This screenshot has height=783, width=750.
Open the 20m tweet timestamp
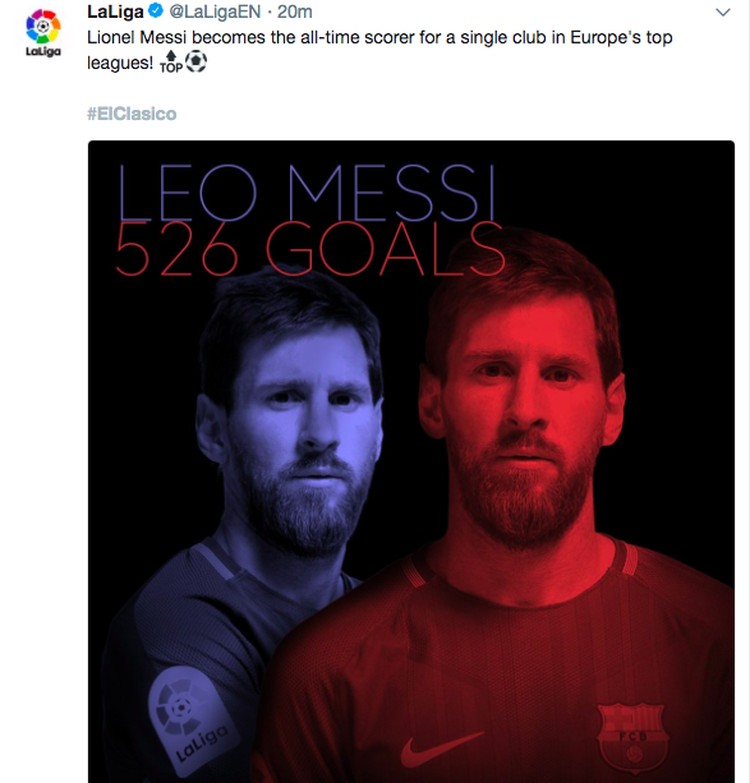(x=295, y=12)
